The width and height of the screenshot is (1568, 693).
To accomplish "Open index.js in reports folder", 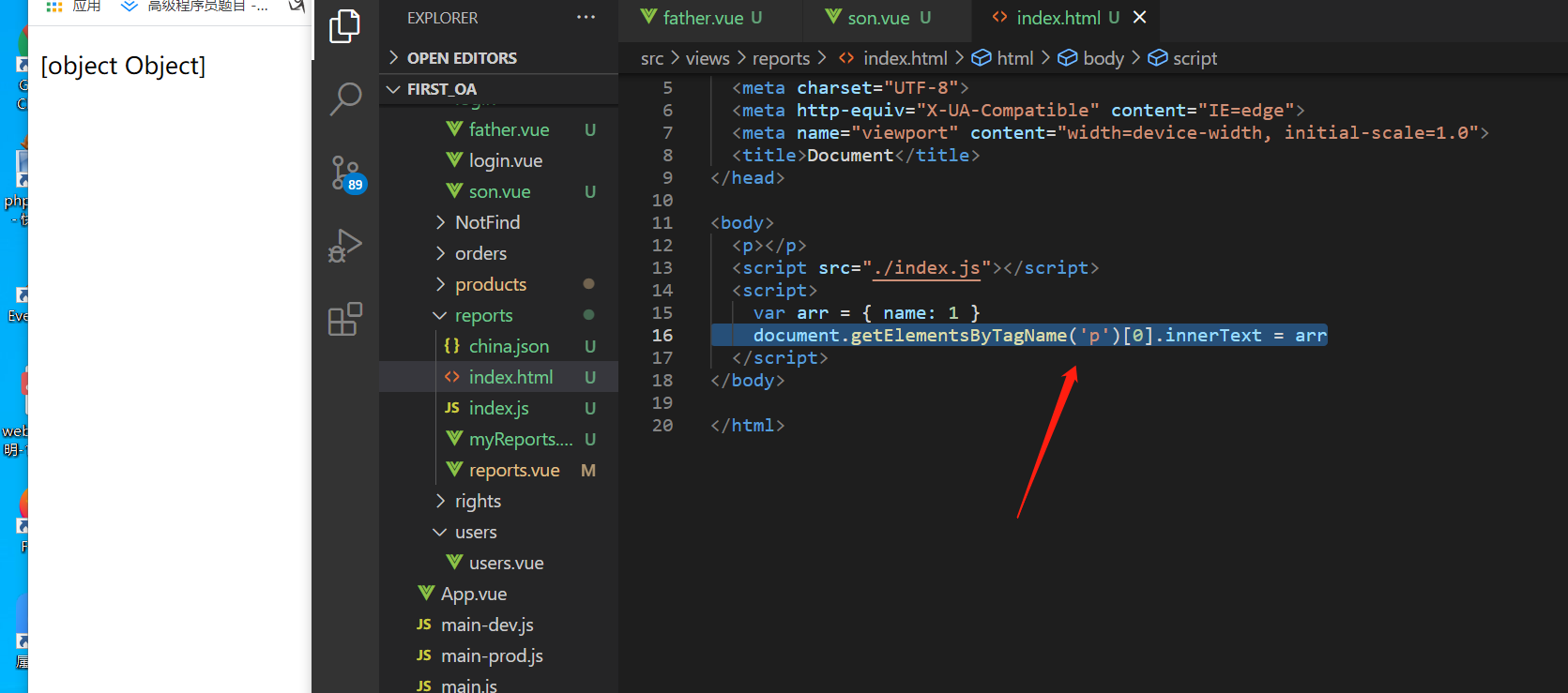I will (x=498, y=408).
